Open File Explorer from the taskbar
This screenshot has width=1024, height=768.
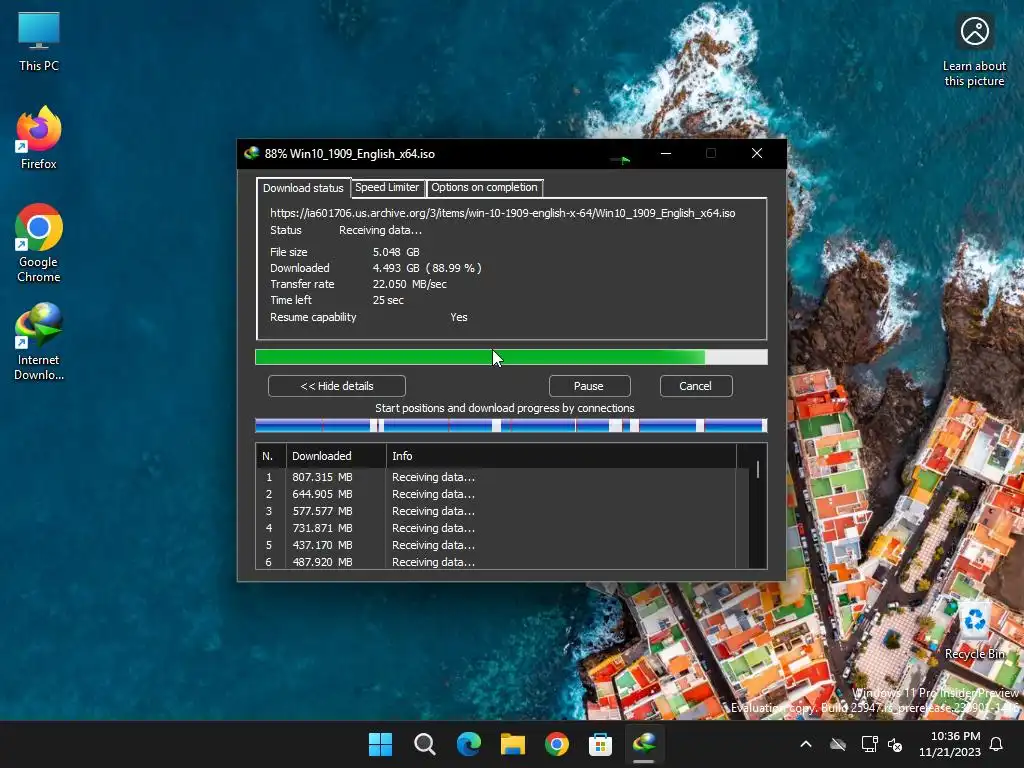pyautogui.click(x=513, y=744)
